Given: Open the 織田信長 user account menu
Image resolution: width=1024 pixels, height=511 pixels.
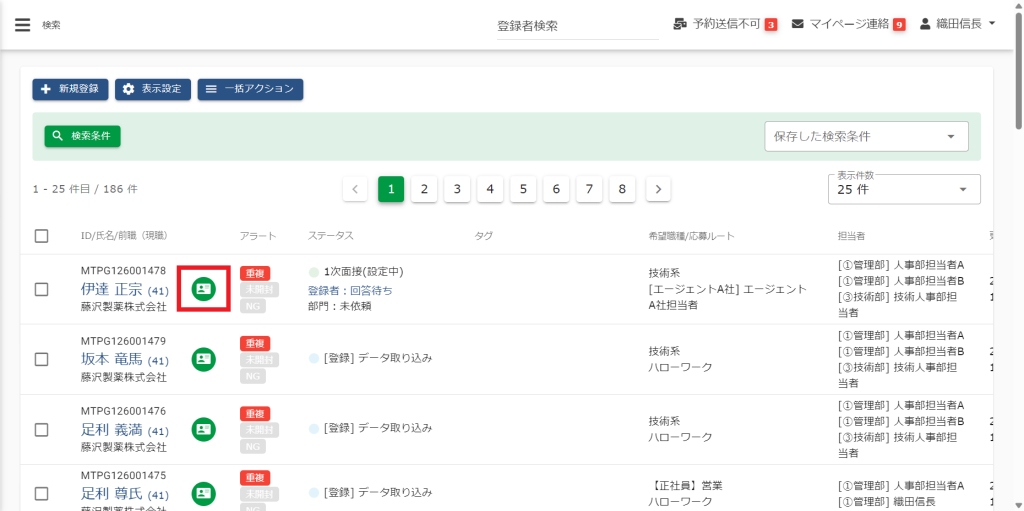Looking at the screenshot, I should coord(957,24).
